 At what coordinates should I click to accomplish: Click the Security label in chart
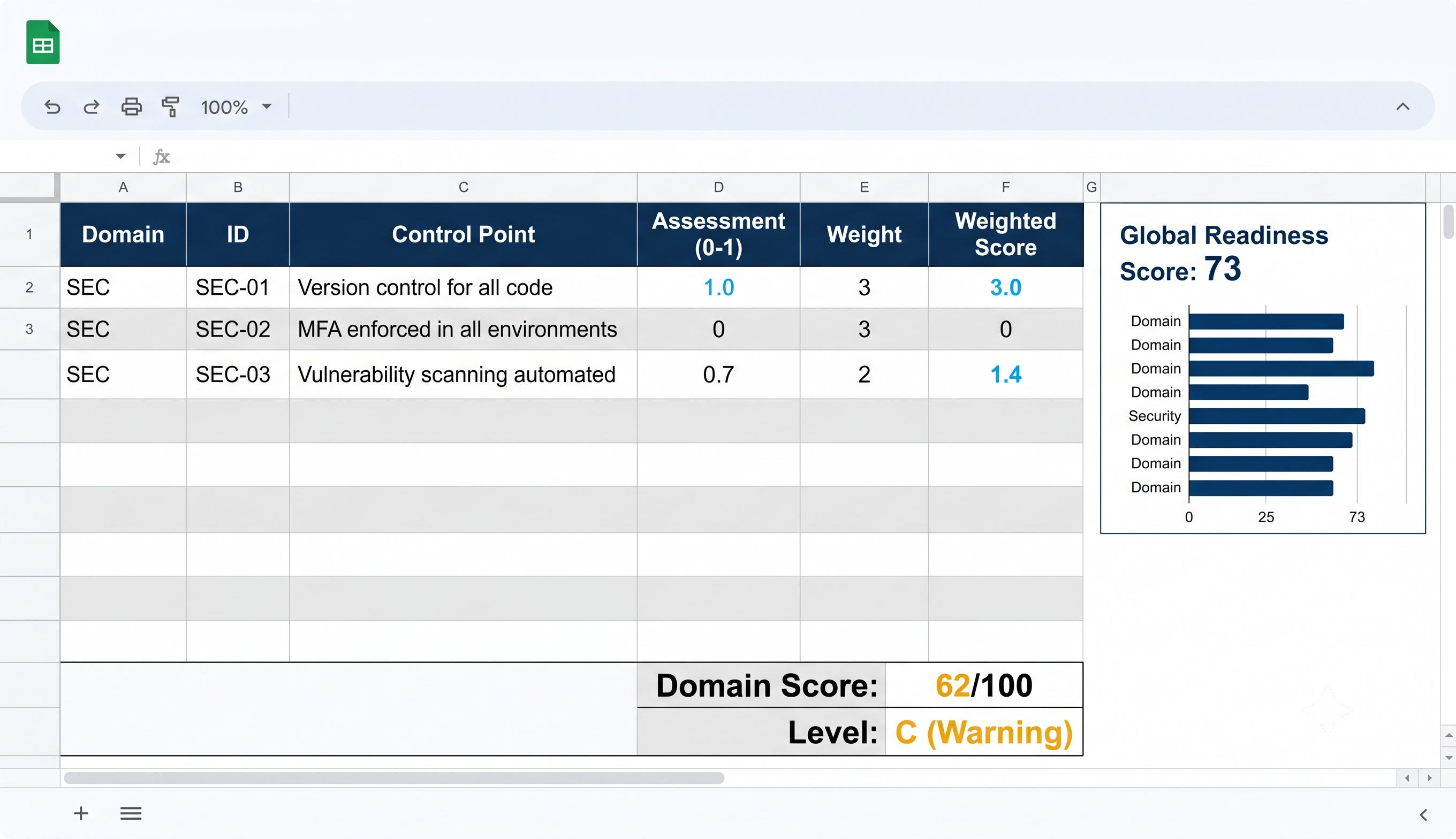click(x=1155, y=416)
